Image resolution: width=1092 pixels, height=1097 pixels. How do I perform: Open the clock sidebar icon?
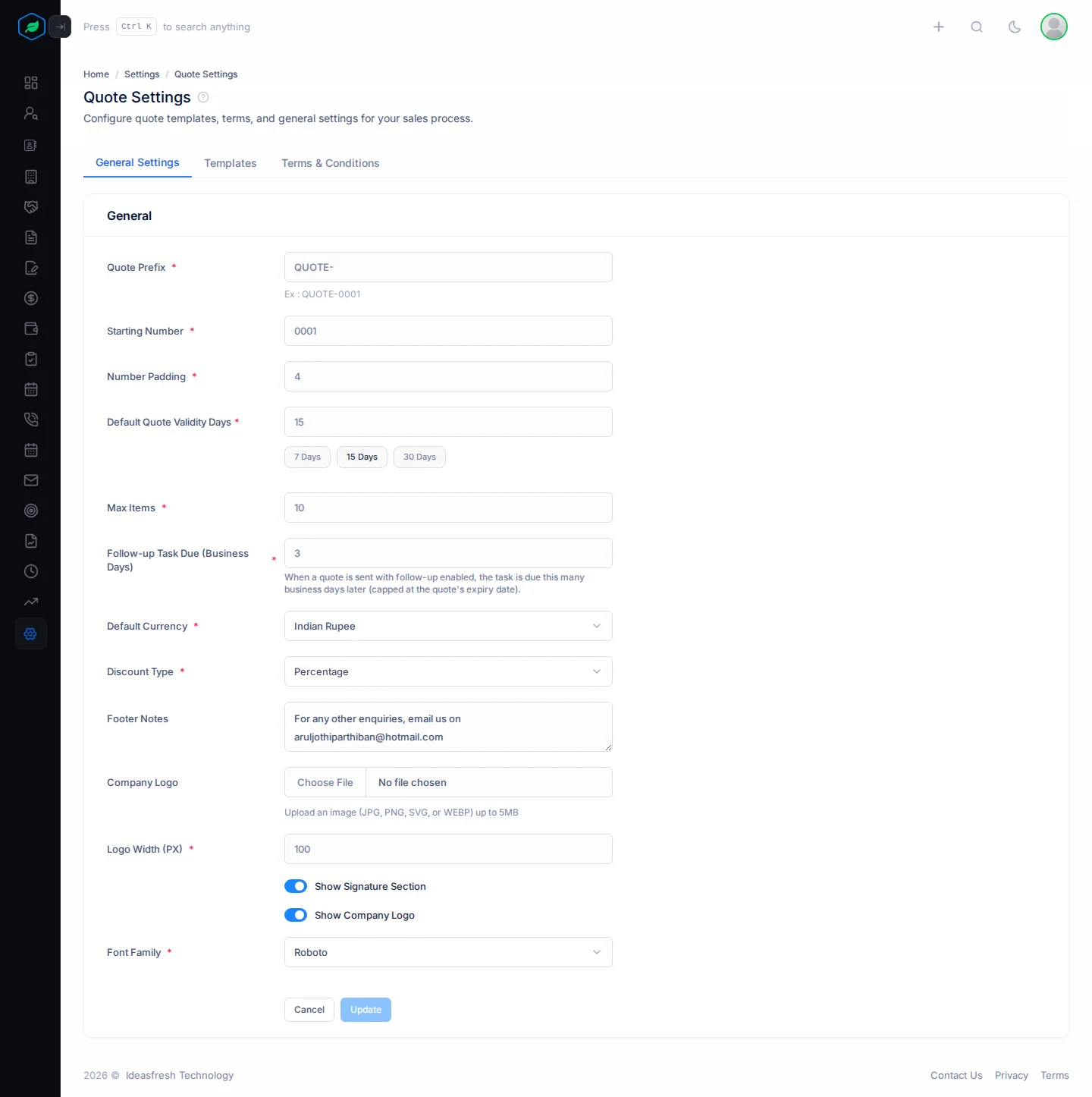click(31, 571)
